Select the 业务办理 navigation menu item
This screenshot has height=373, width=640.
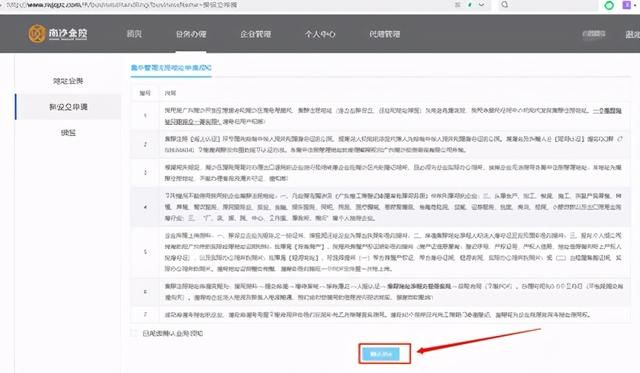coord(191,34)
